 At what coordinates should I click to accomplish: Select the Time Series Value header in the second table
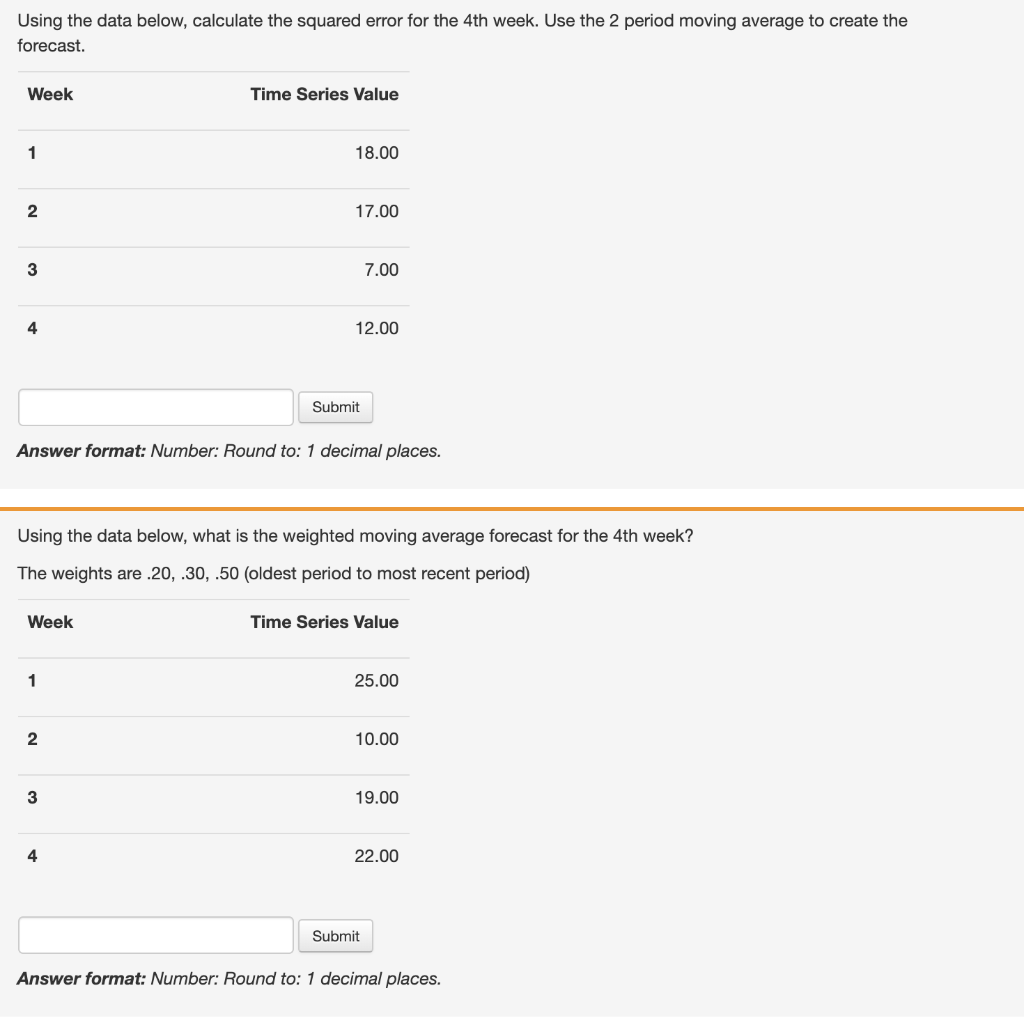324,622
